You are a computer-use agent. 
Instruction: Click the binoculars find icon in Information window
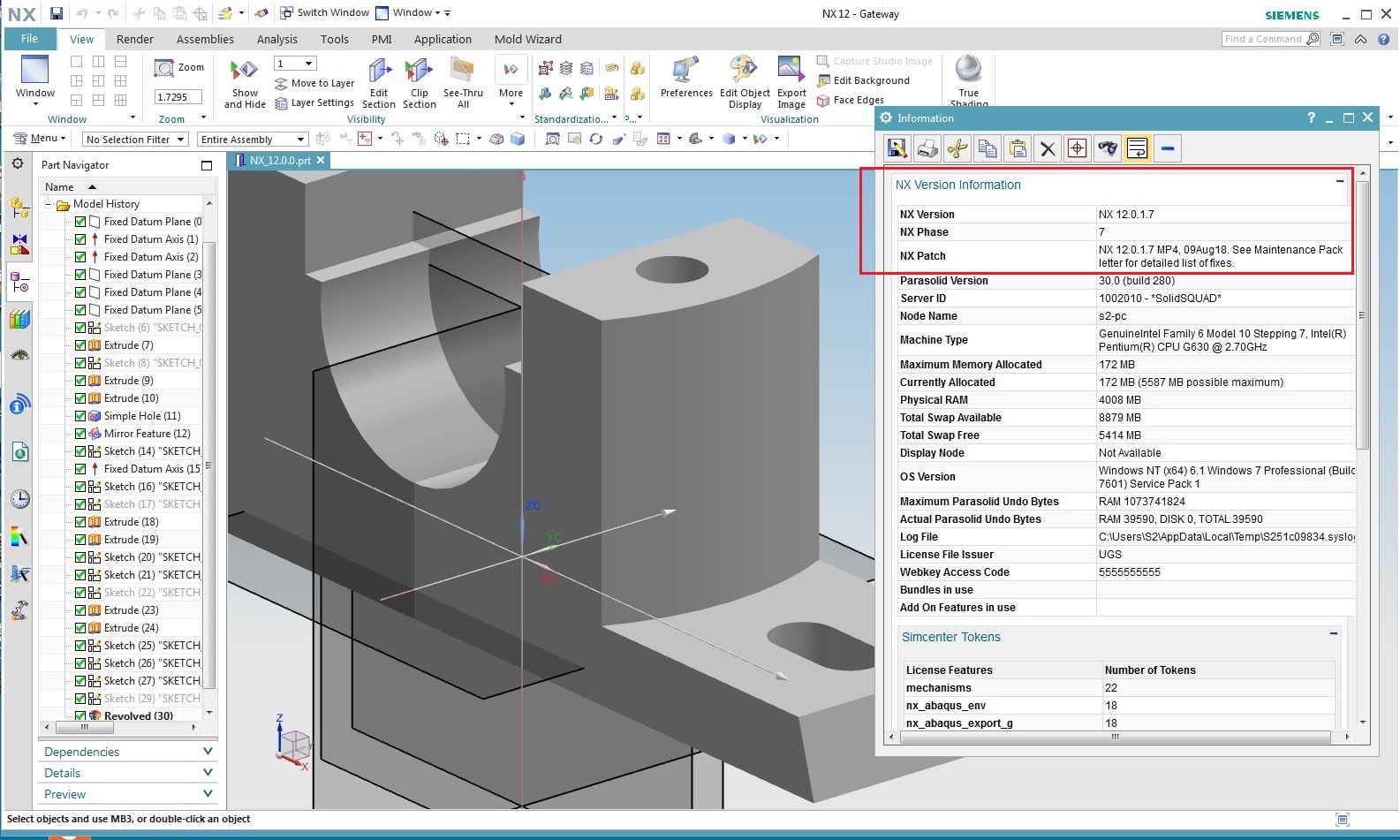[1108, 148]
